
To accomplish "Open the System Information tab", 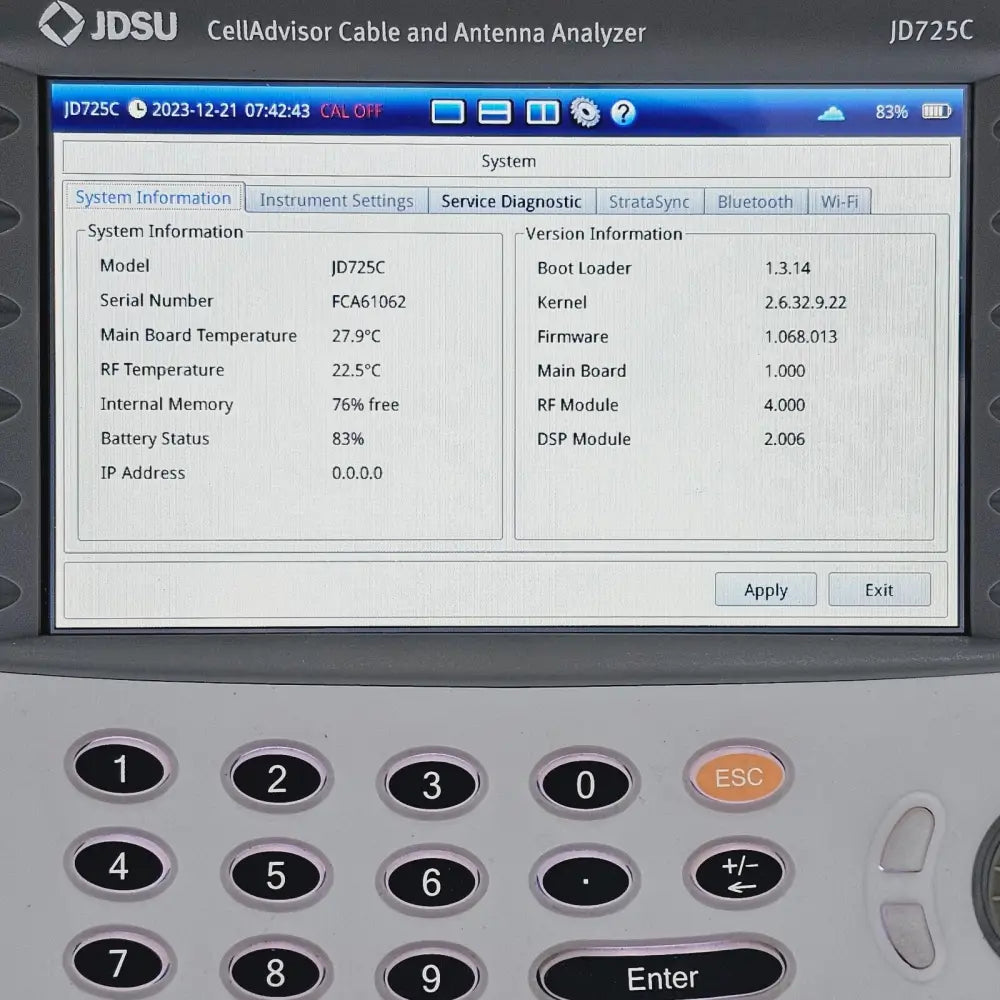I will [153, 198].
